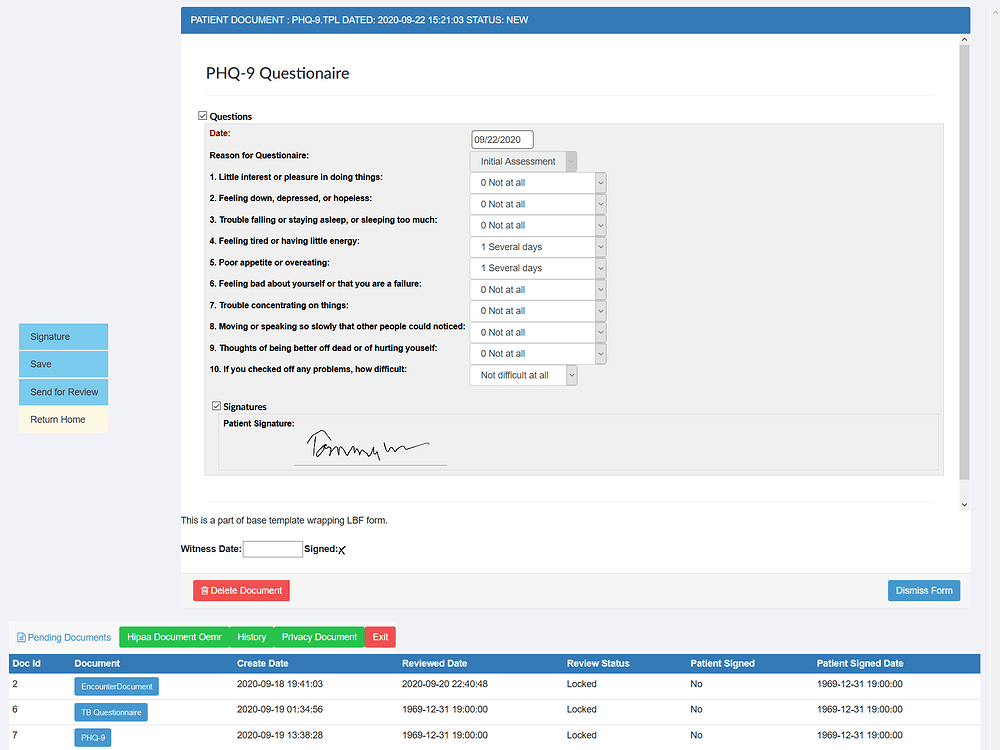
Task: Open the Privacy Document
Action: pos(319,637)
